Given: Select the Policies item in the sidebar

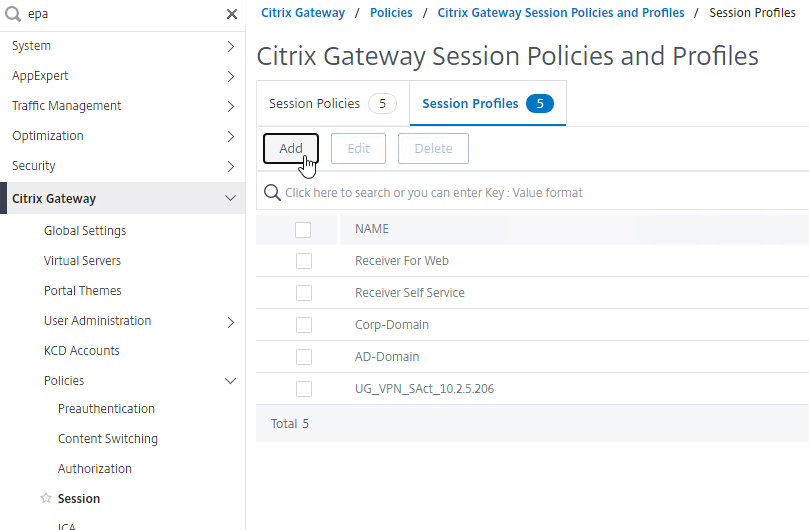Looking at the screenshot, I should (x=64, y=380).
